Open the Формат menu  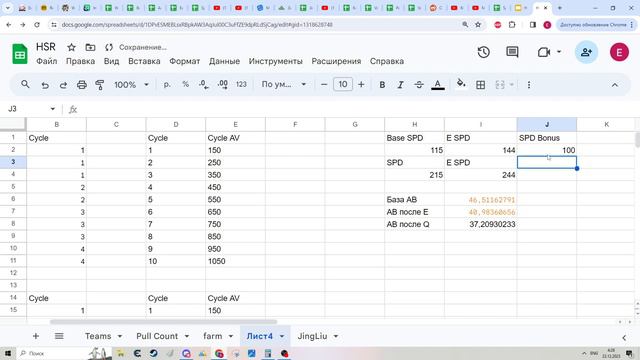point(184,61)
